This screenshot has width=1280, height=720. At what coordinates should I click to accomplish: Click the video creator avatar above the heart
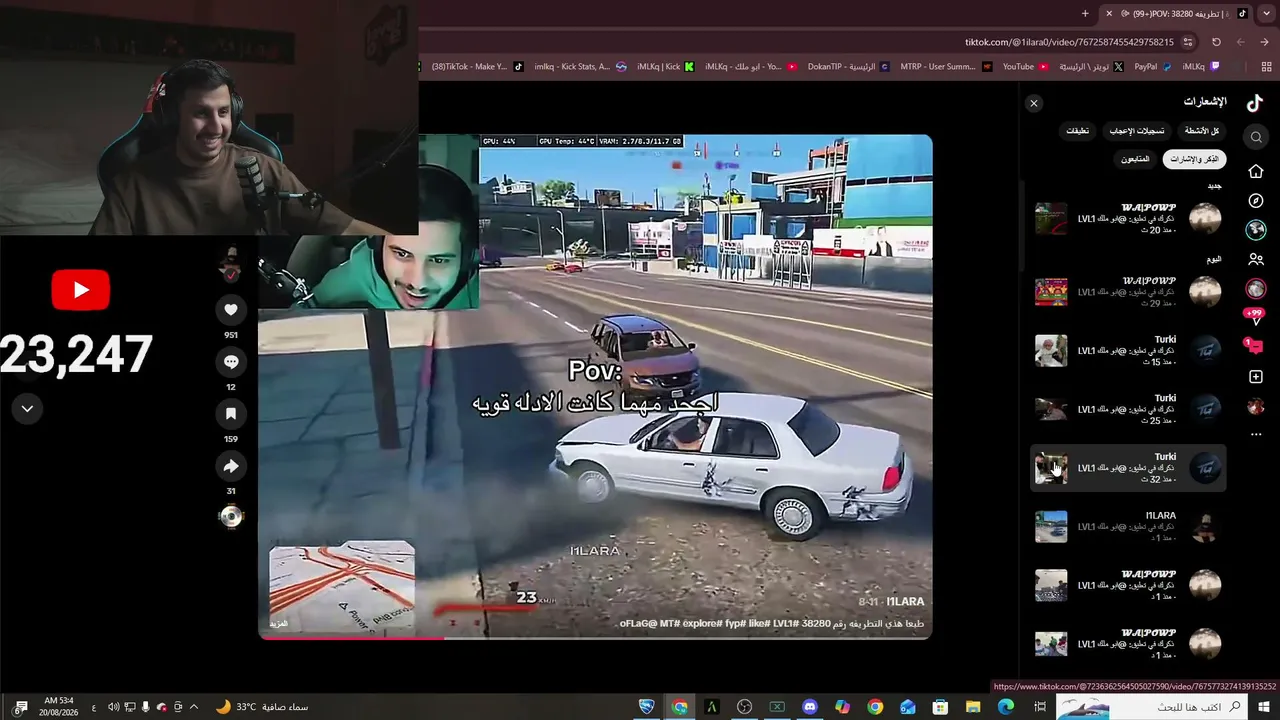coord(231,264)
